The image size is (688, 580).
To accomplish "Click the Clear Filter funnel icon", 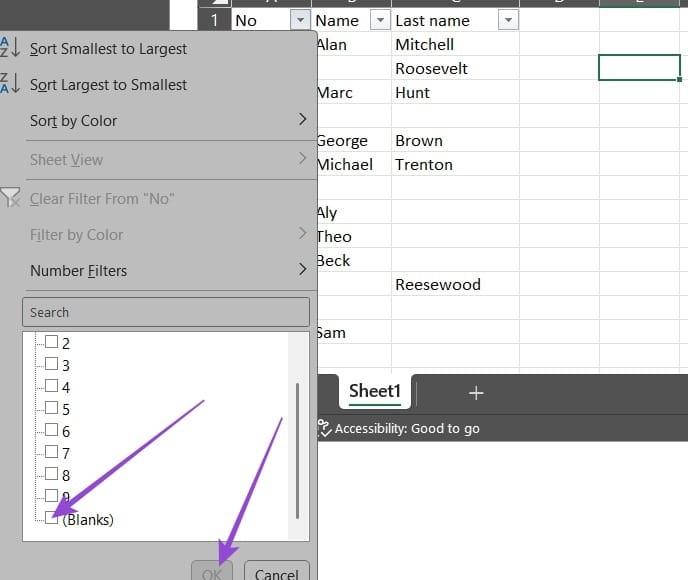I will click(10, 197).
